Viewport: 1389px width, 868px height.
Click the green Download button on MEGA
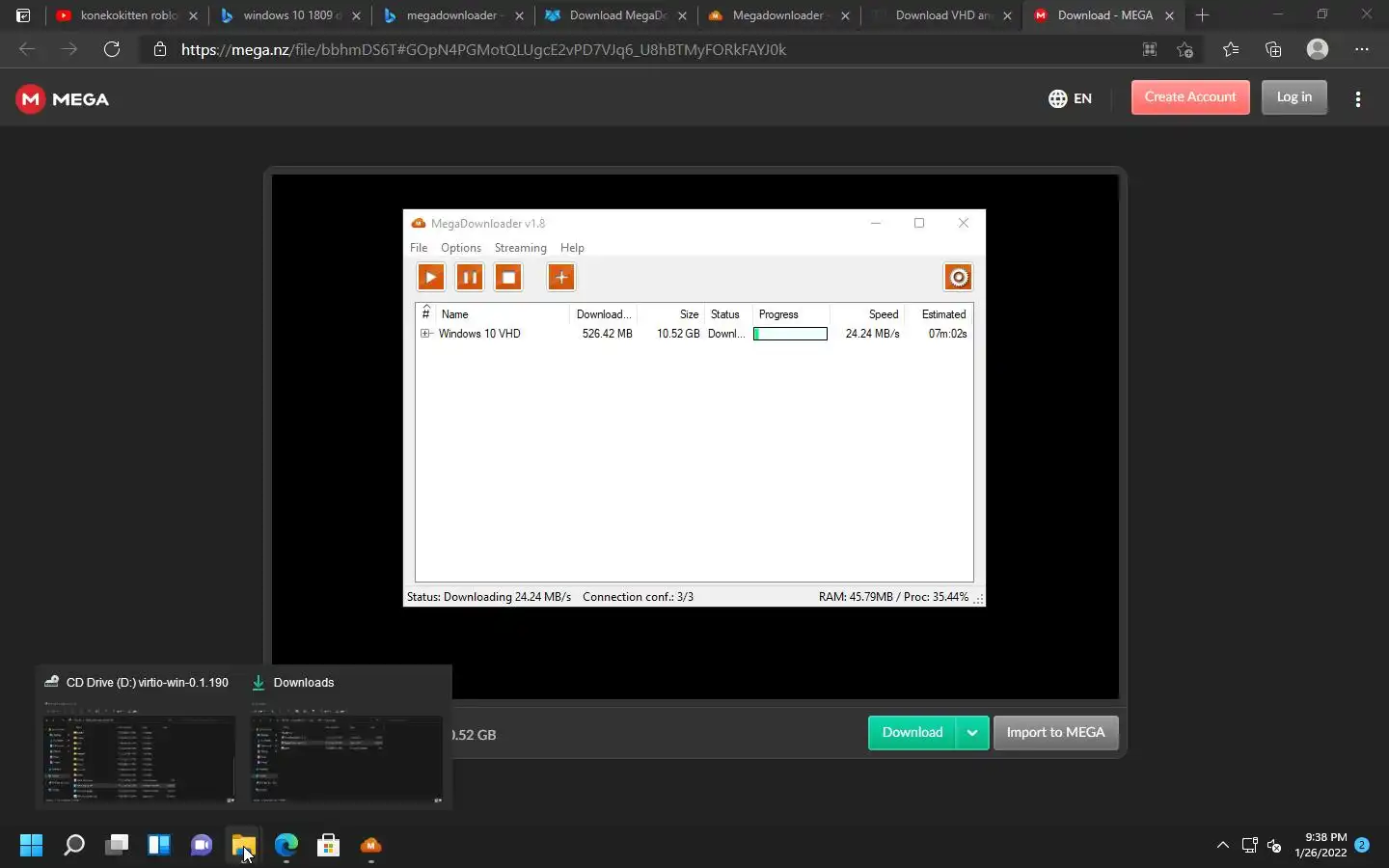click(912, 733)
